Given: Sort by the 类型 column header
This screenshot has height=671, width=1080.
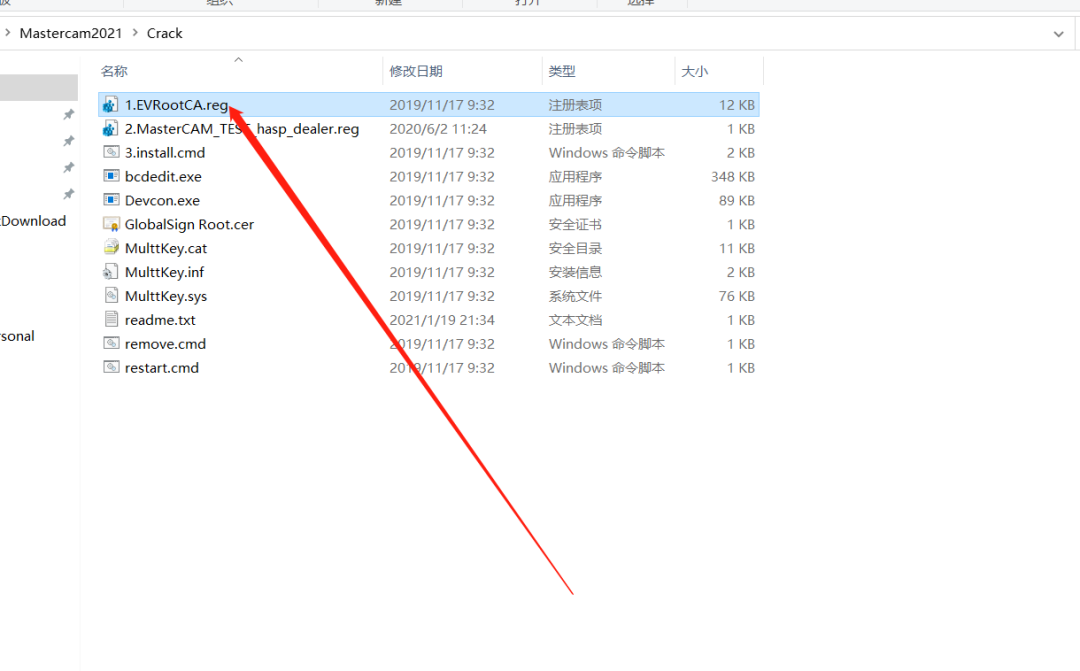Looking at the screenshot, I should tap(562, 71).
